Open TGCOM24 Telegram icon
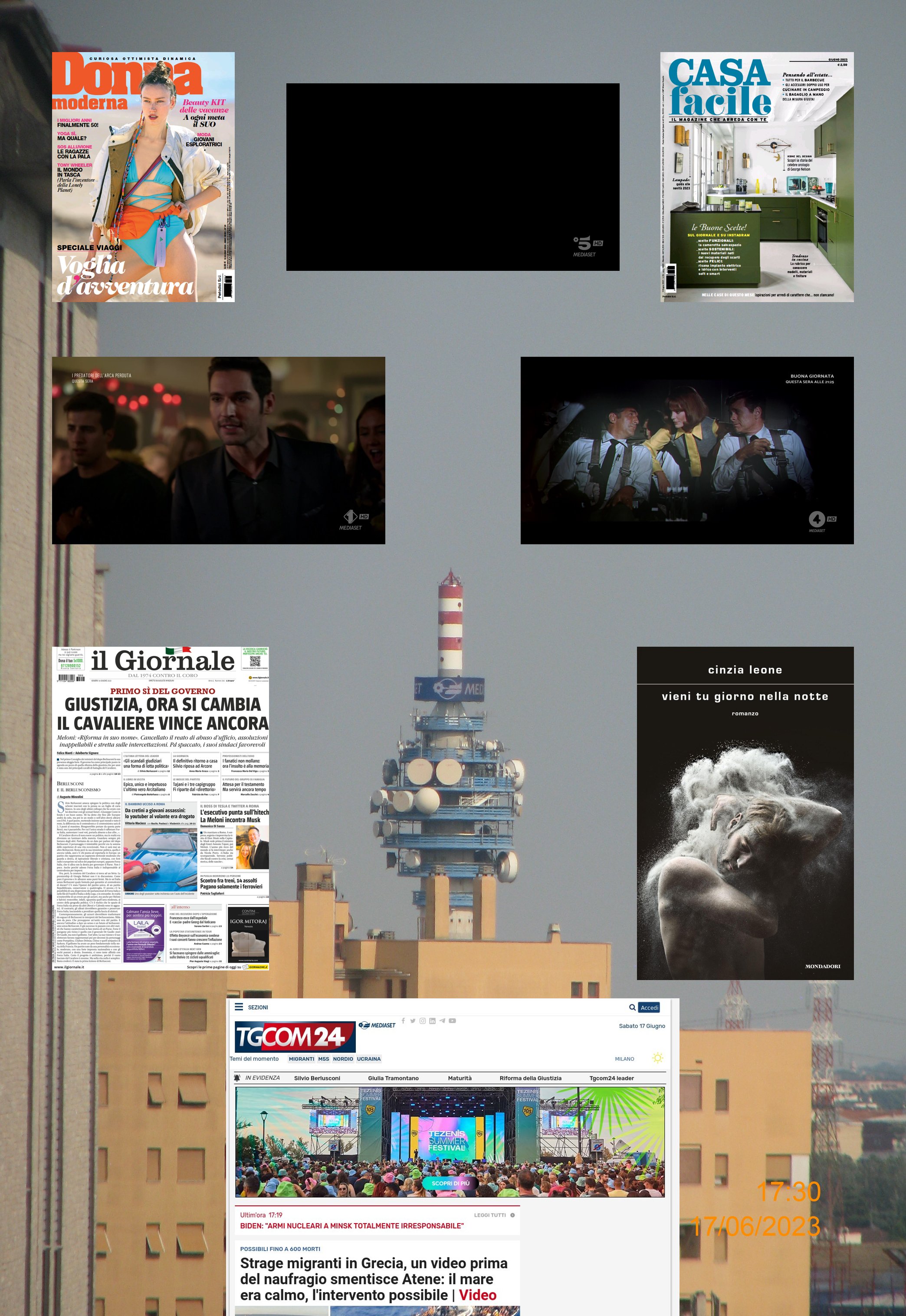Screen dimensions: 906x1316 [x=442, y=1021]
